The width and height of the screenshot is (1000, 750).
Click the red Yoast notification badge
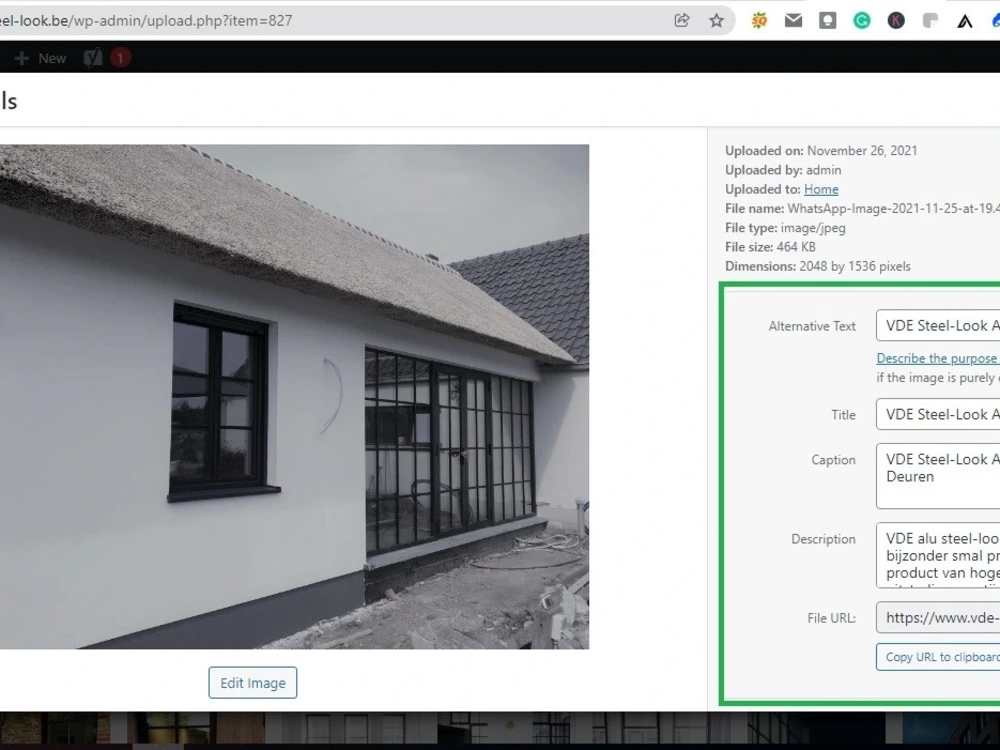120,58
